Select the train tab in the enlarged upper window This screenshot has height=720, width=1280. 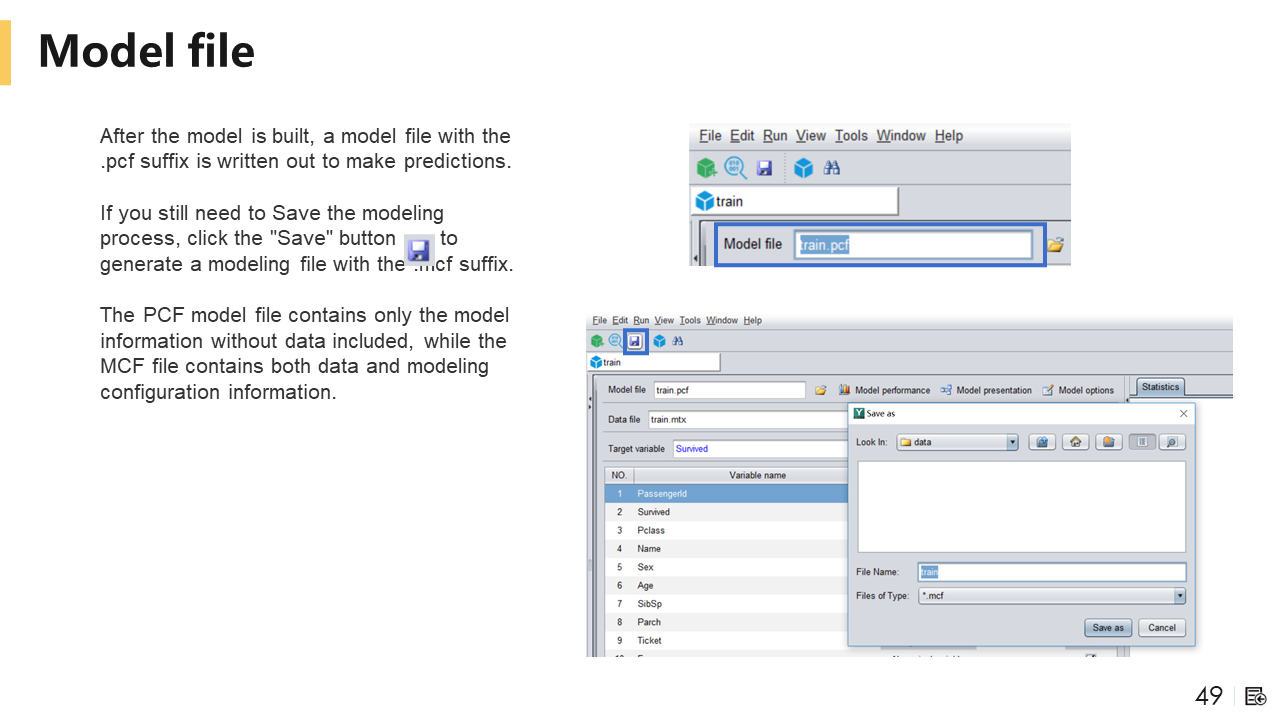click(795, 201)
